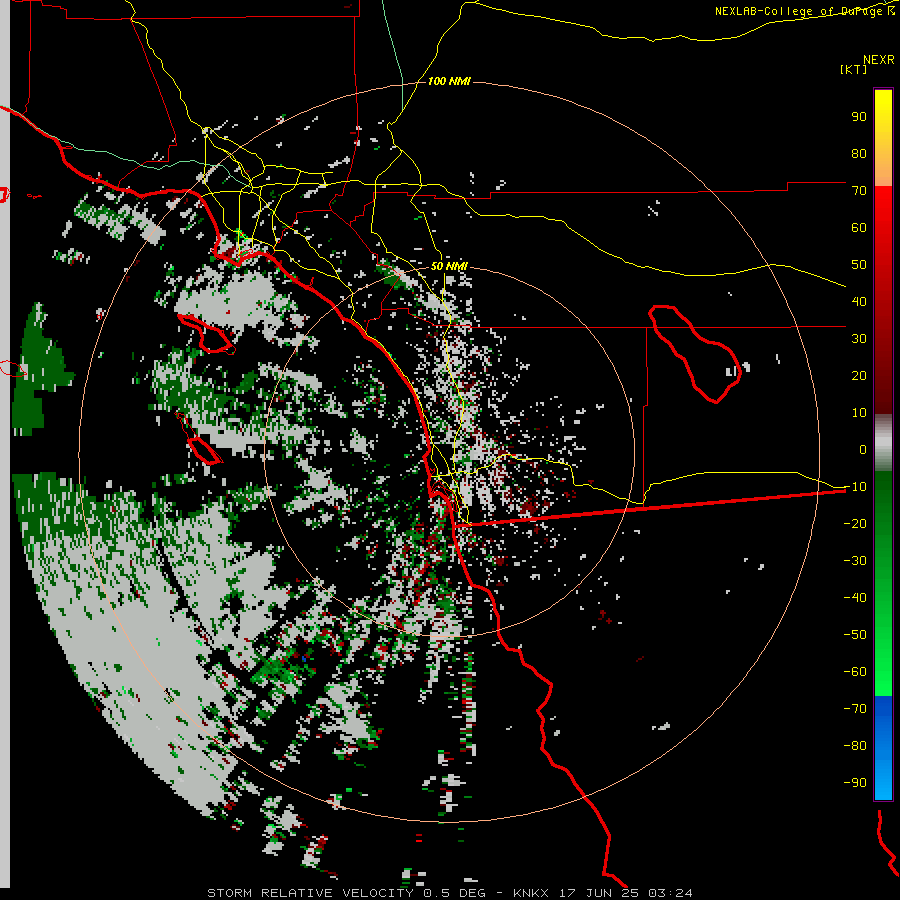Image resolution: width=900 pixels, height=900 pixels.
Task: Click the -60 value on velocity scale
Action: pyautogui.click(x=855, y=672)
